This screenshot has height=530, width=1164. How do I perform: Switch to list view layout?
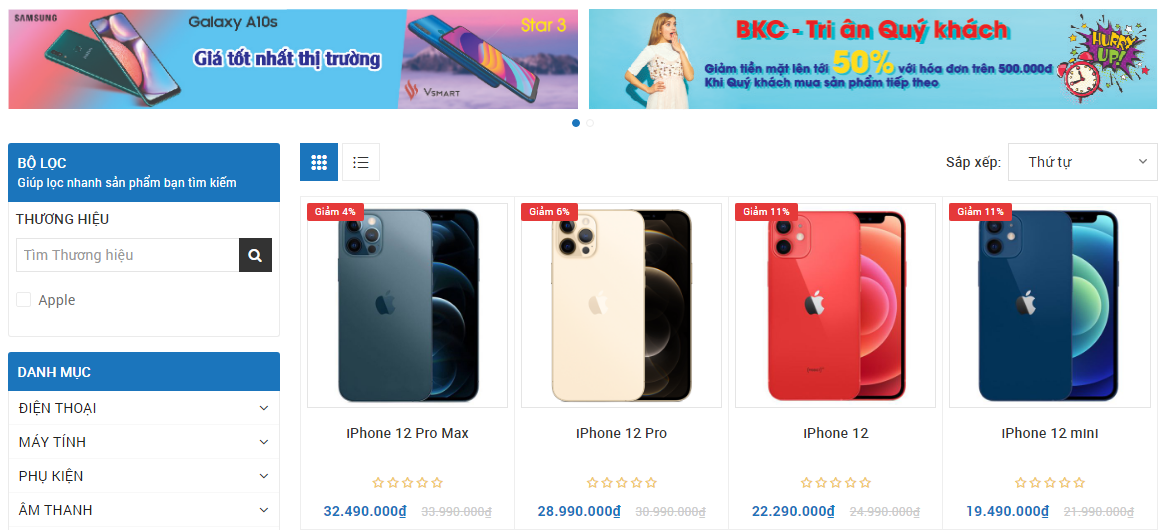[x=361, y=162]
